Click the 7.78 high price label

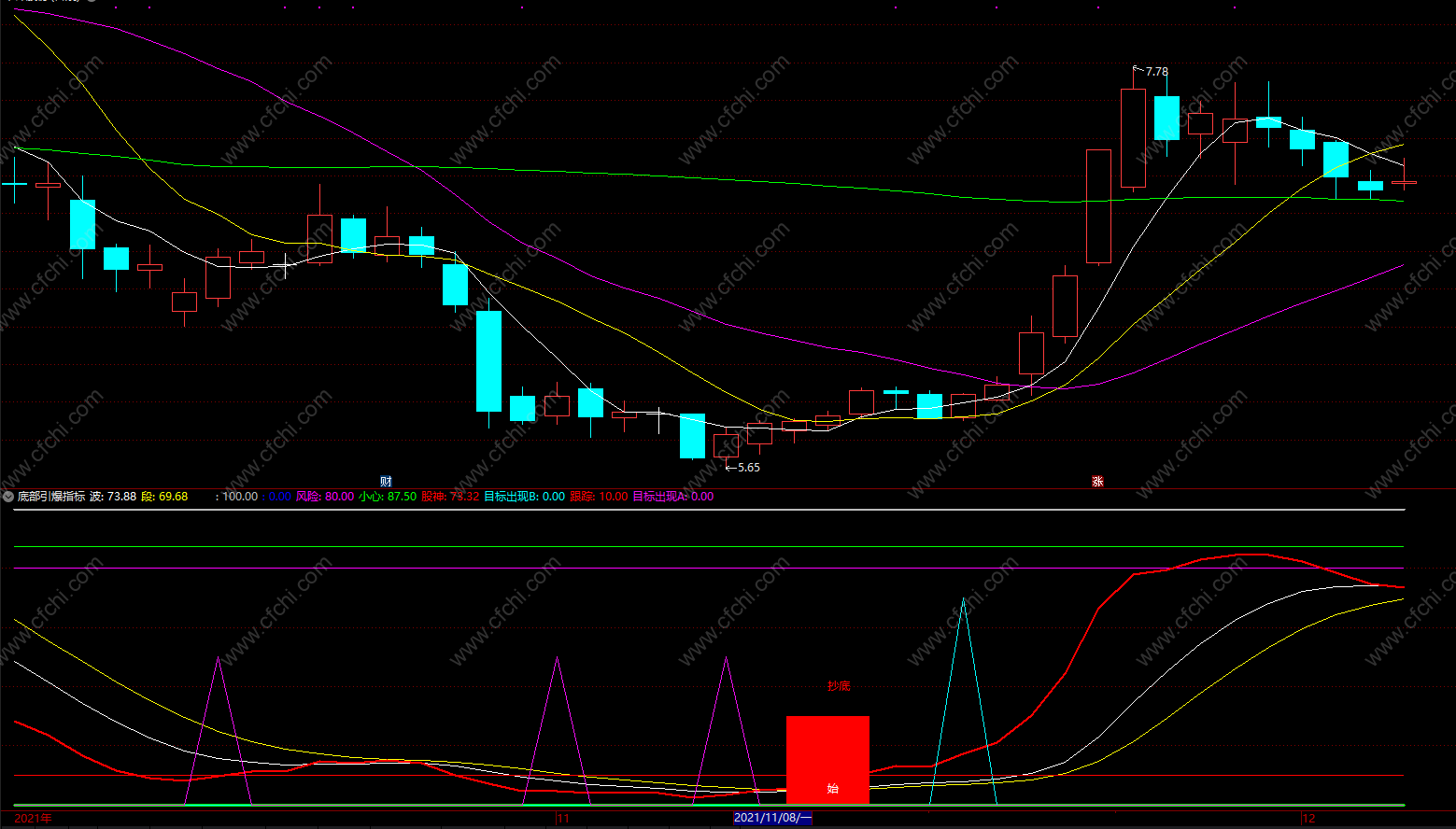1156,72
